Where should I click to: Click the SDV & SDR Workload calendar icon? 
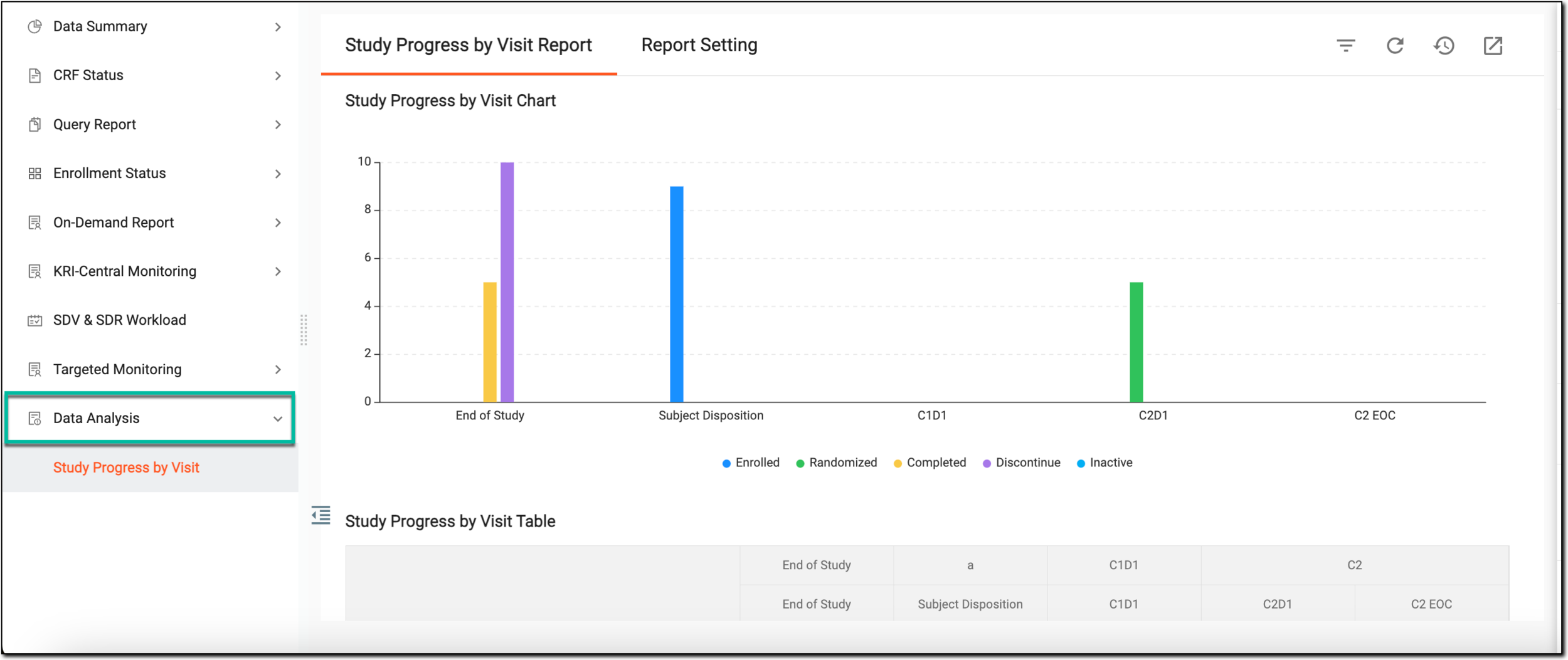tap(35, 320)
